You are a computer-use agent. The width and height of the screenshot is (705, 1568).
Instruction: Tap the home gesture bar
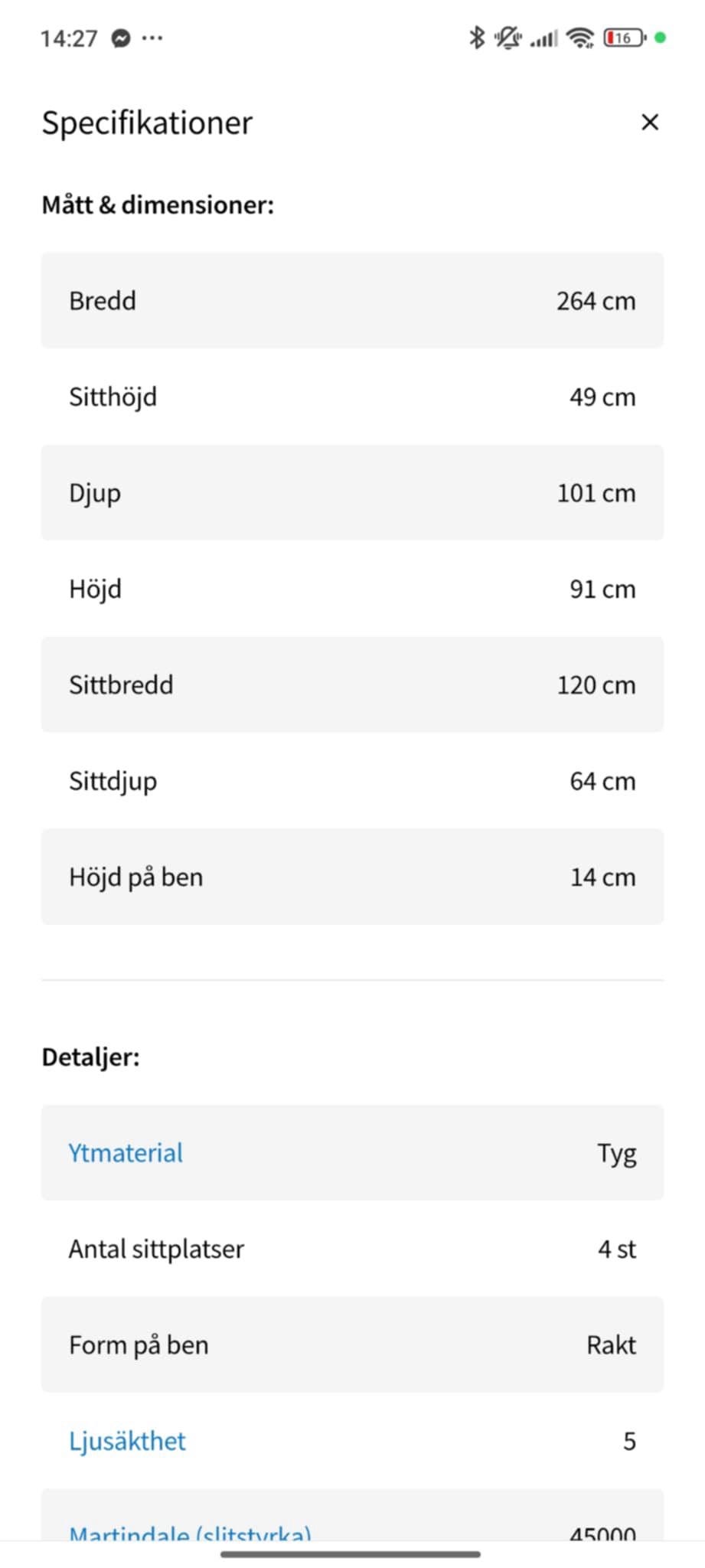[x=351, y=1554]
